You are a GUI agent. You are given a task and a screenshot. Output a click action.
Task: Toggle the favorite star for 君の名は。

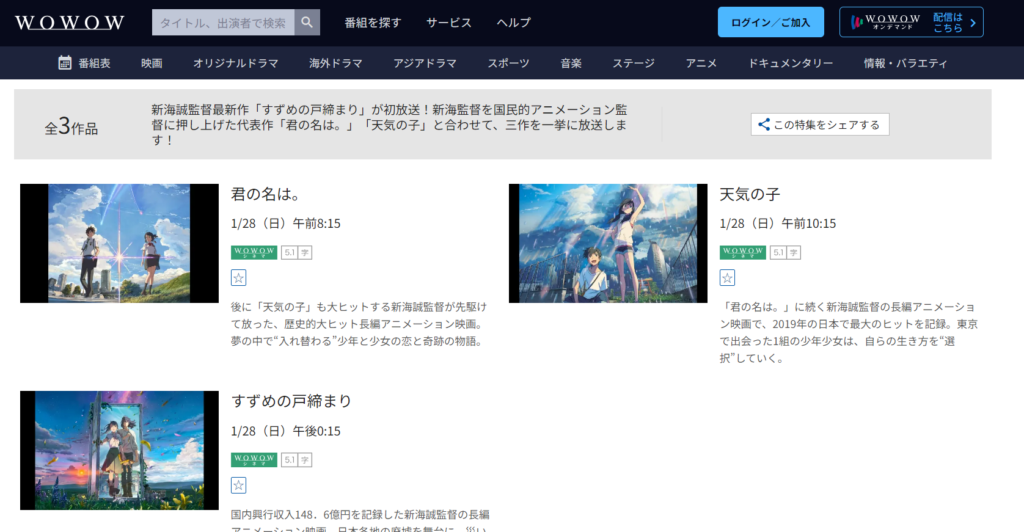(x=238, y=278)
